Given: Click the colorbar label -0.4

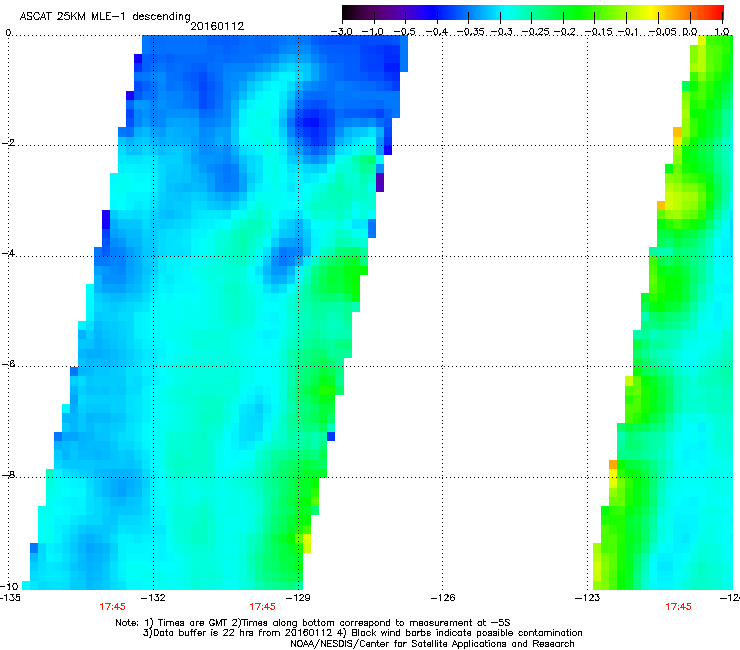Looking at the screenshot, I should click(x=437, y=32).
